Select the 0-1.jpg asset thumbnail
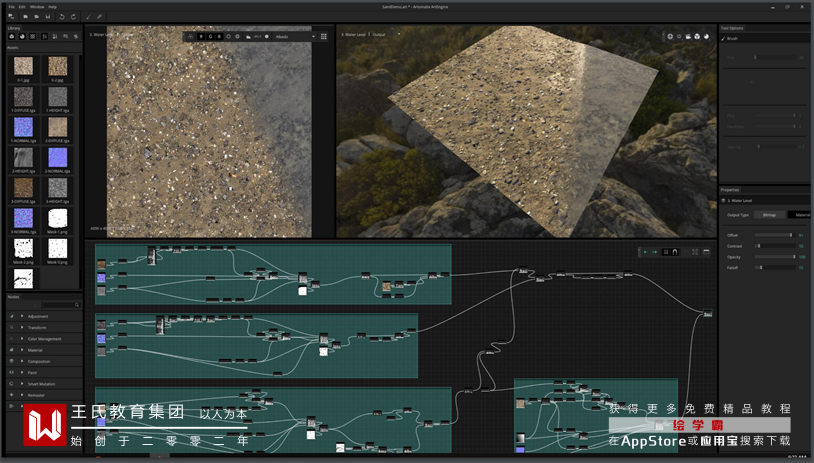This screenshot has width=814, height=463. pyautogui.click(x=23, y=66)
